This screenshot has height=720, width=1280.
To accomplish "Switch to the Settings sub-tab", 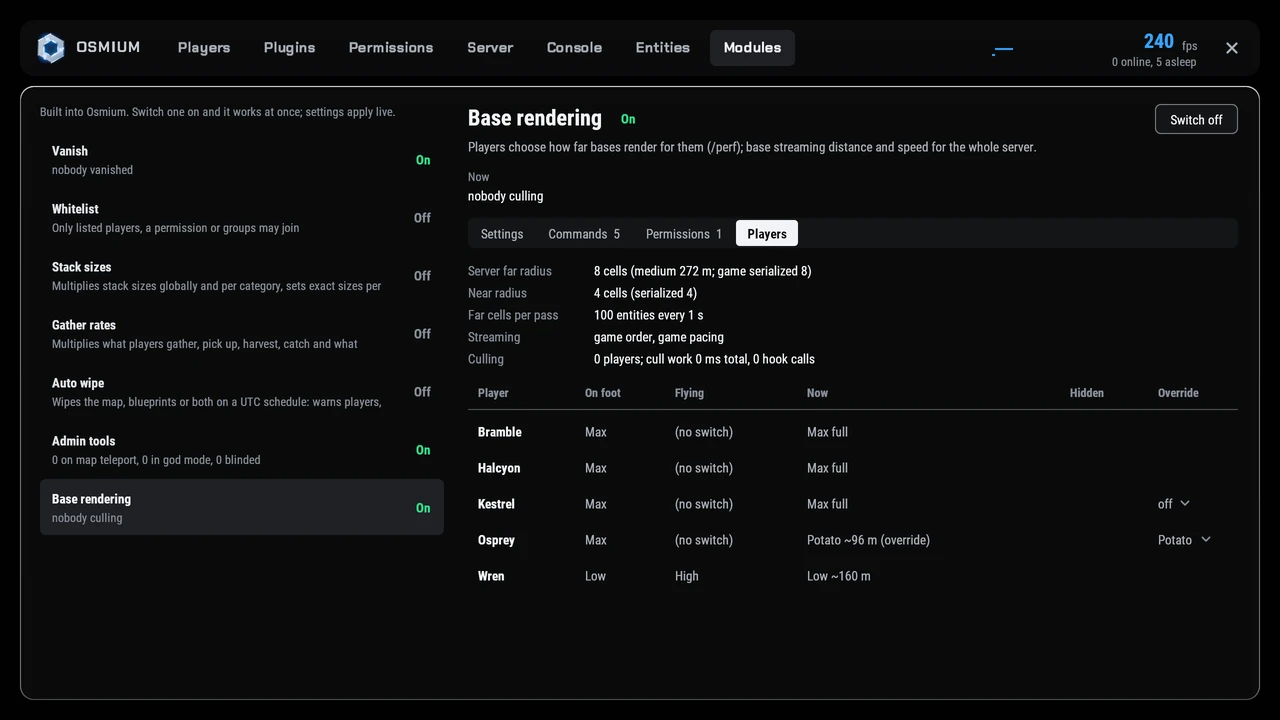I will 502,234.
